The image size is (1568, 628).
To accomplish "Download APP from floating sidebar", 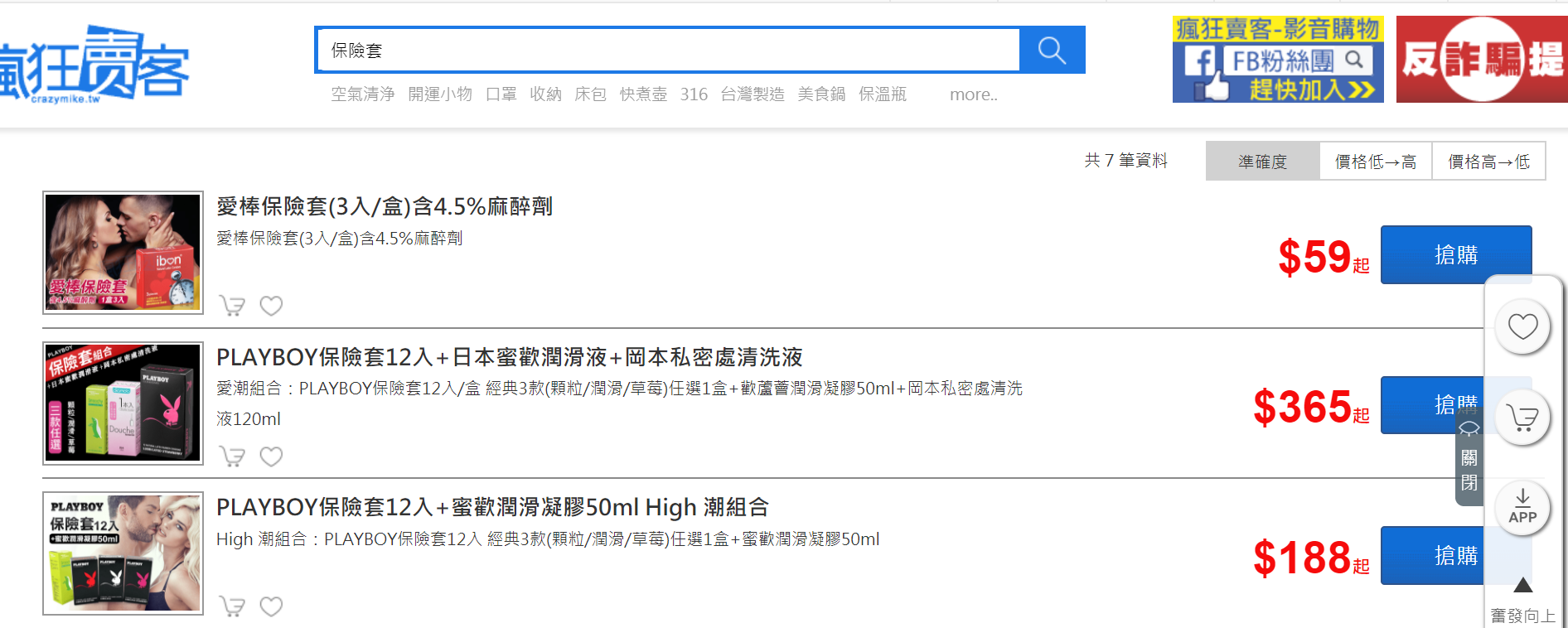I will (x=1522, y=507).
